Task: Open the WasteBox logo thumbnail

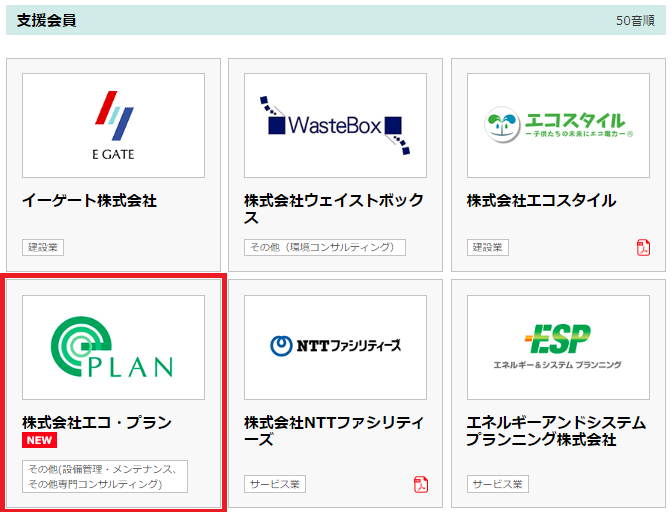Action: click(336, 126)
